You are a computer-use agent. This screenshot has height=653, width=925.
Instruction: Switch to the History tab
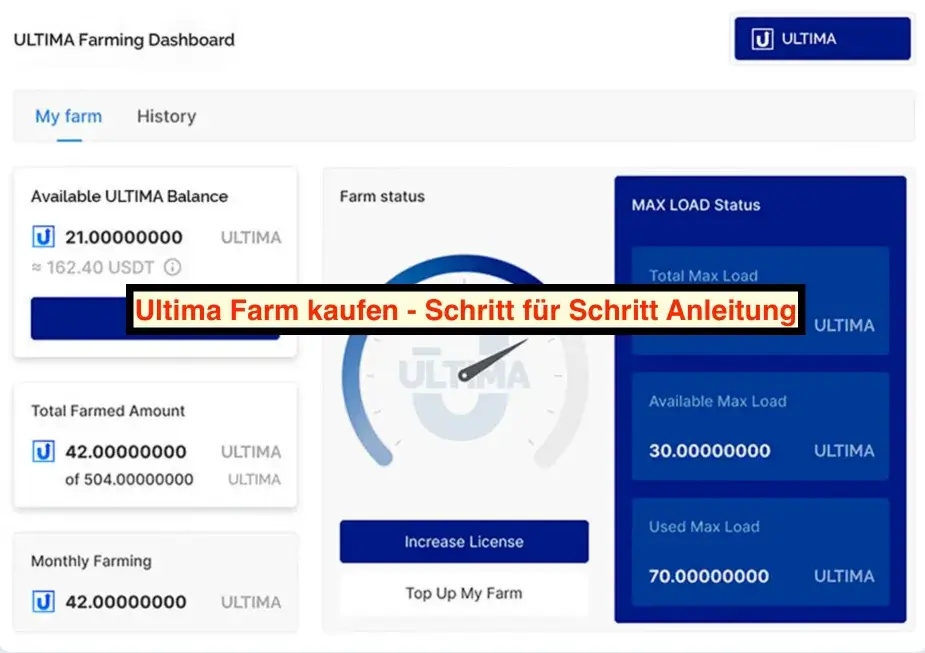166,116
